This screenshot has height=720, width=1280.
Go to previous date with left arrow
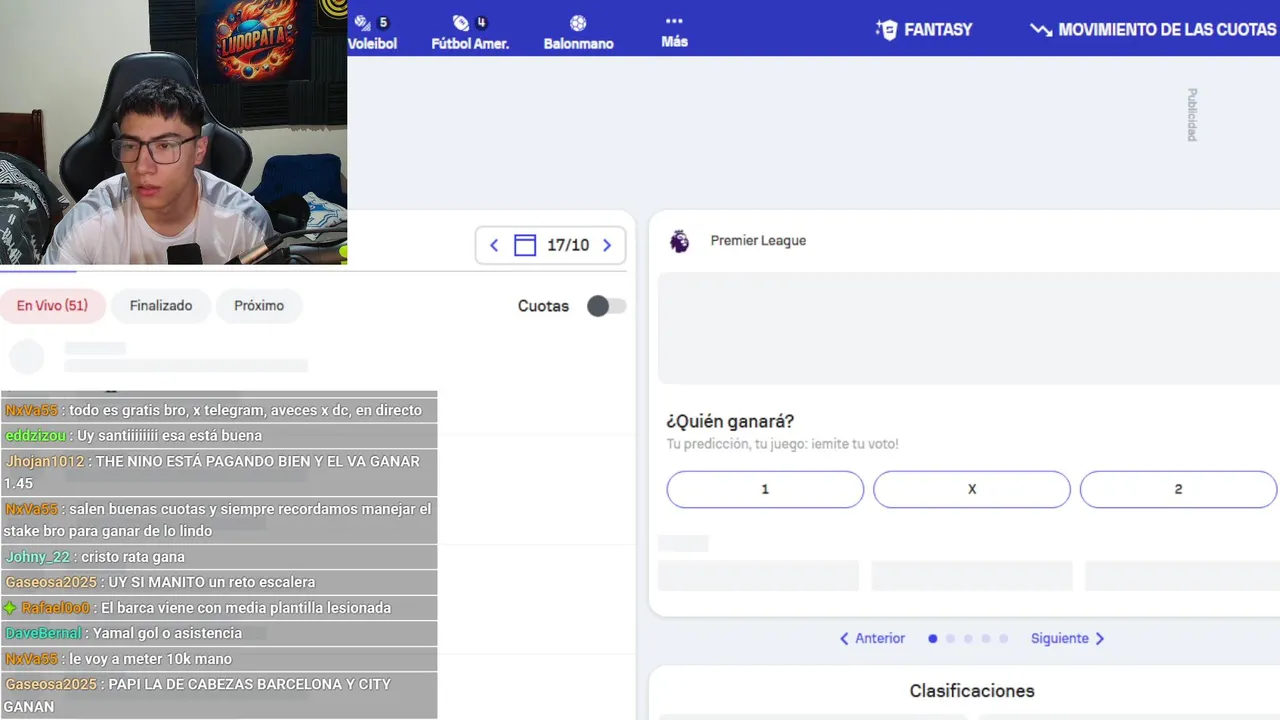point(494,245)
